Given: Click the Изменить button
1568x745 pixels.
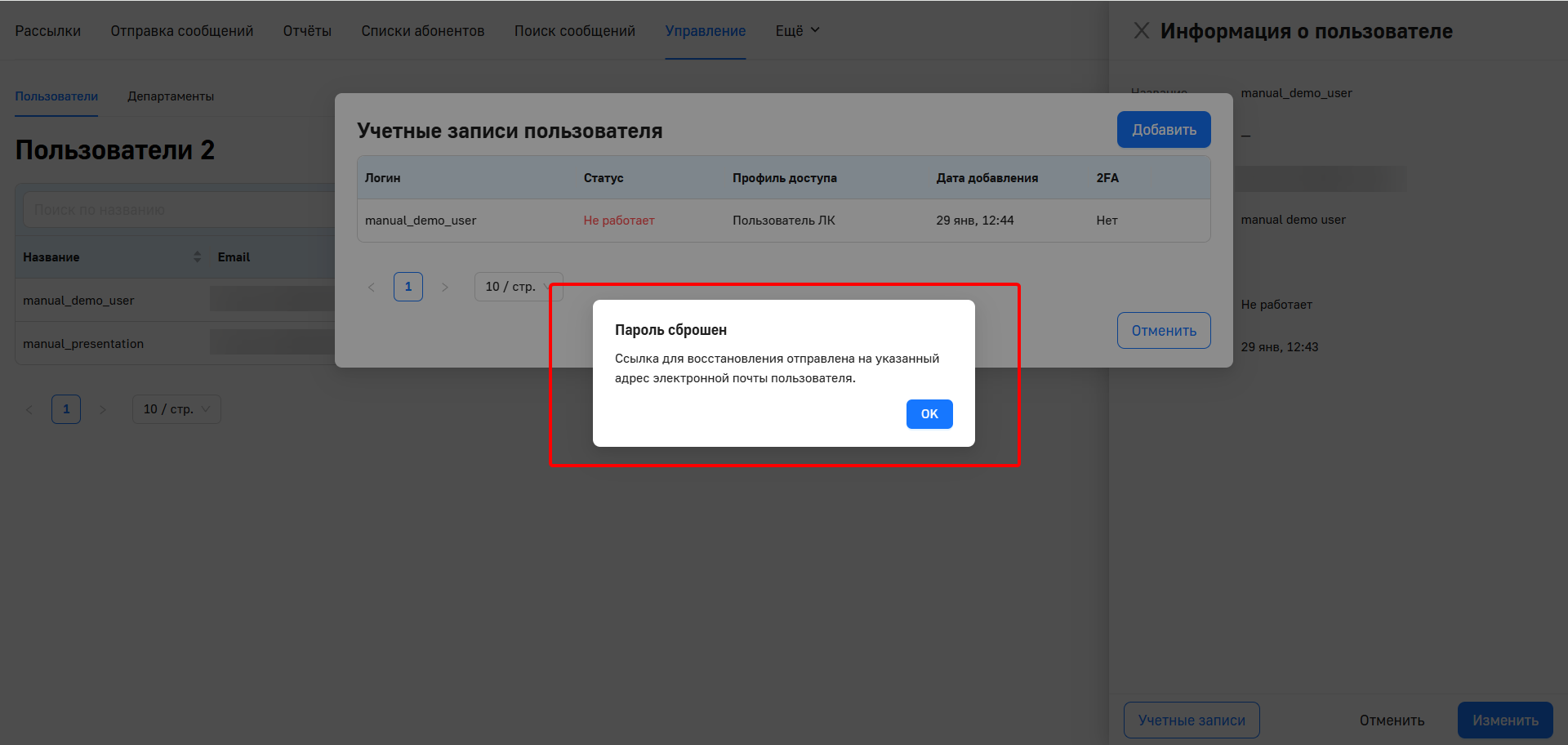Looking at the screenshot, I should tap(1504, 720).
